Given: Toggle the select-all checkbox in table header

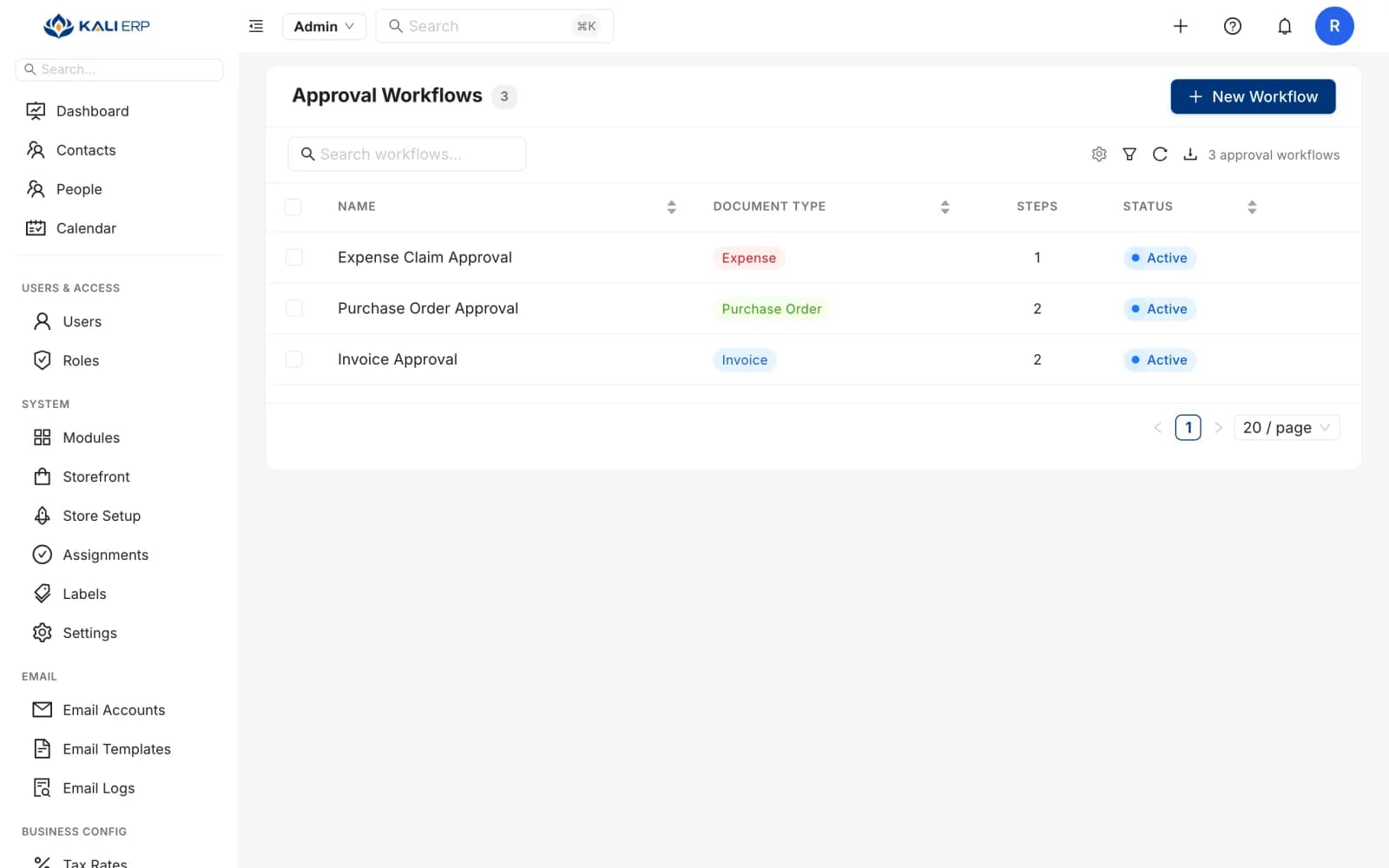Looking at the screenshot, I should [x=293, y=207].
